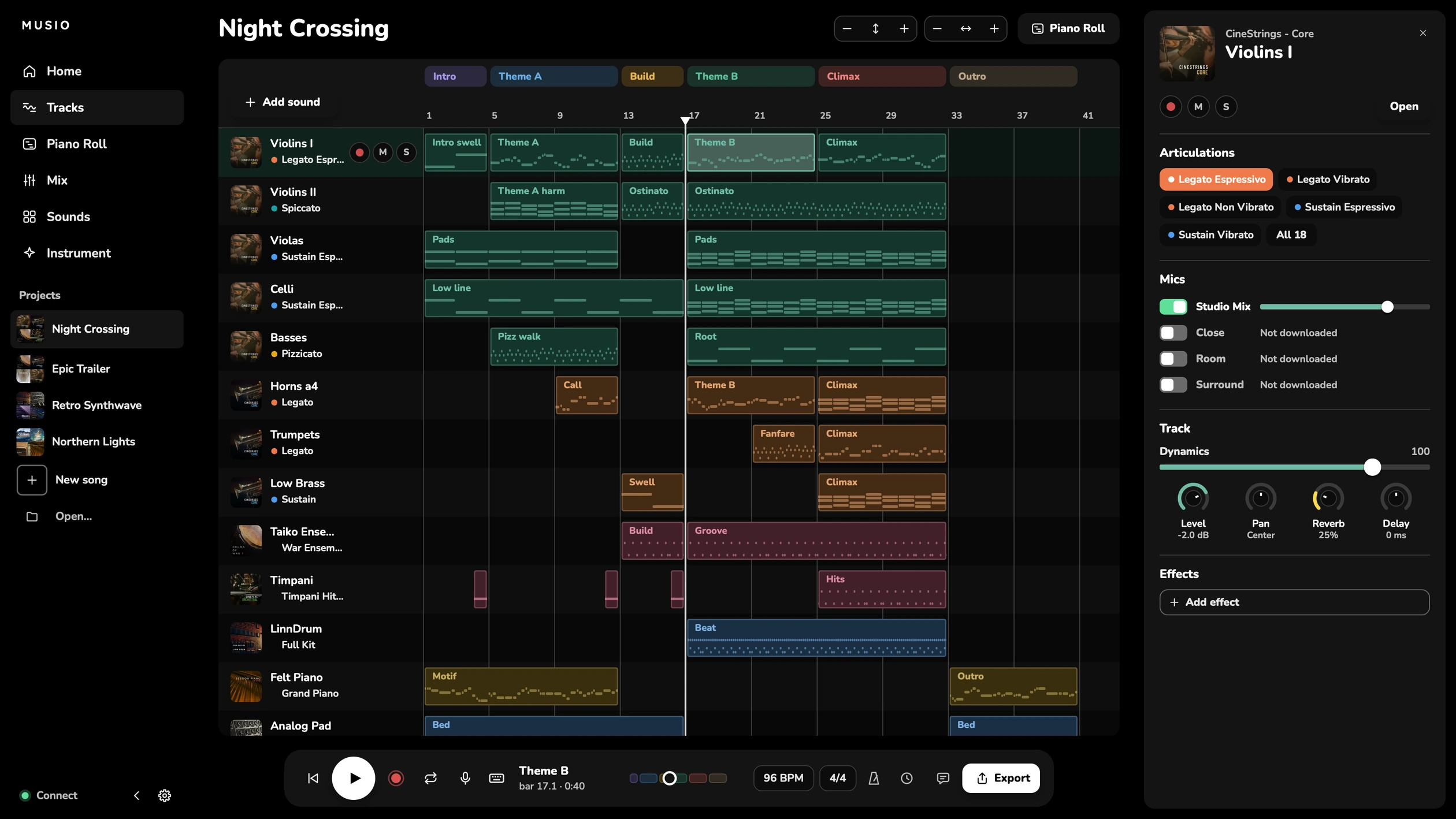1456x819 pixels.
Task: Click Open in the Violins I panel
Action: point(1404,106)
